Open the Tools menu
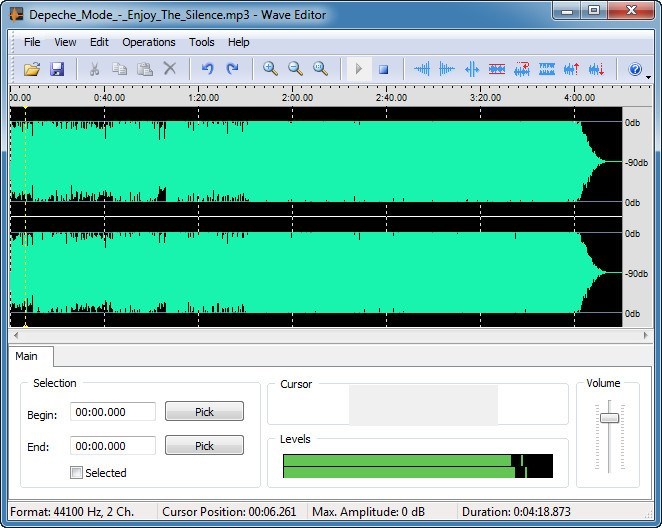This screenshot has height=528, width=662. click(x=201, y=42)
